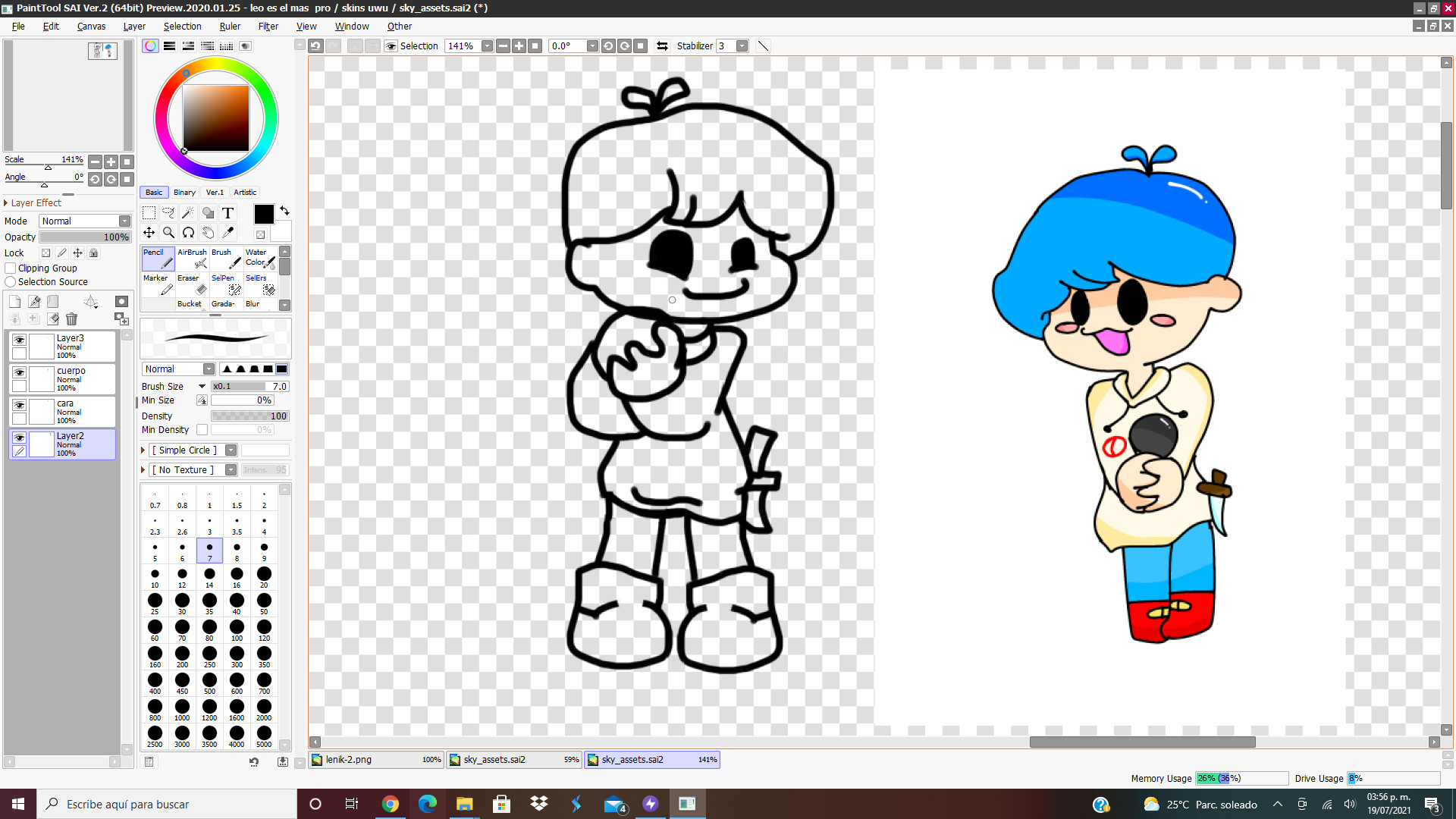Click the foreground black color swatch
This screenshot has height=819, width=1456.
(264, 215)
